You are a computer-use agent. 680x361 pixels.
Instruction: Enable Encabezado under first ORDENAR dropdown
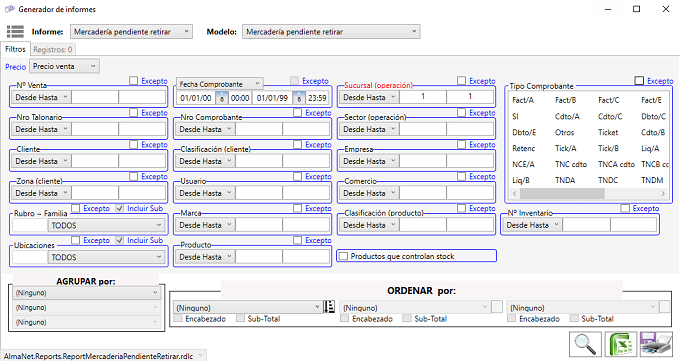[x=178, y=318]
